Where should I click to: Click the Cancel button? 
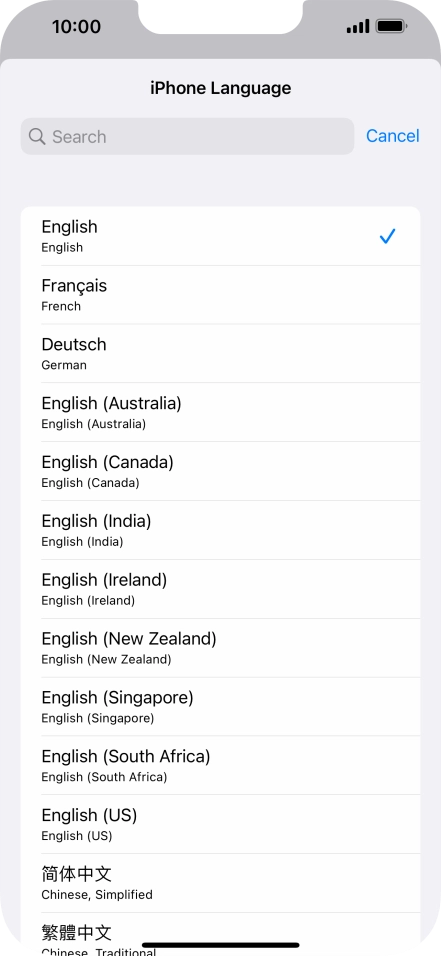click(393, 136)
